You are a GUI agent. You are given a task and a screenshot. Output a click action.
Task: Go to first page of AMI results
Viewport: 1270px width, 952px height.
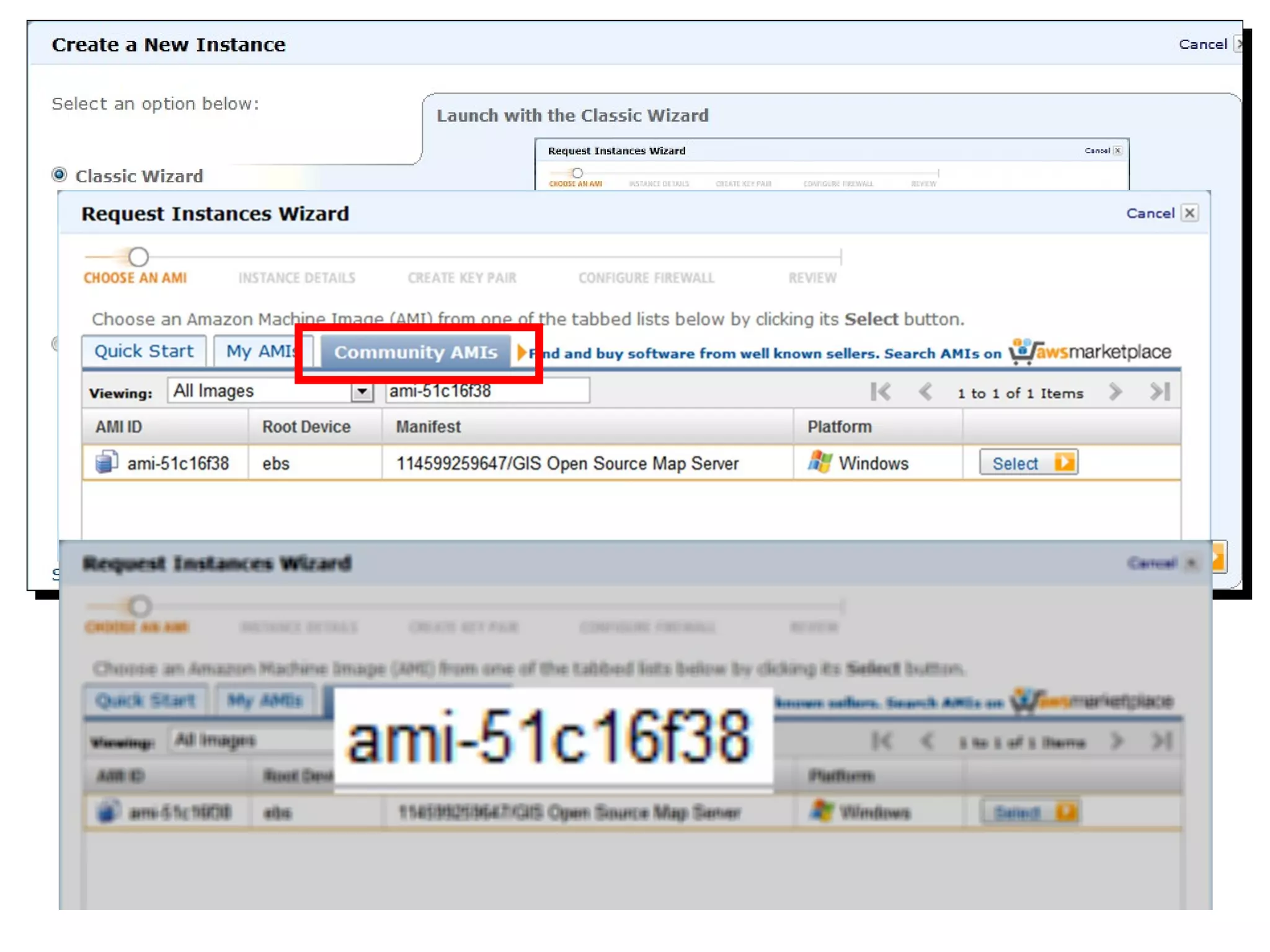click(x=881, y=392)
